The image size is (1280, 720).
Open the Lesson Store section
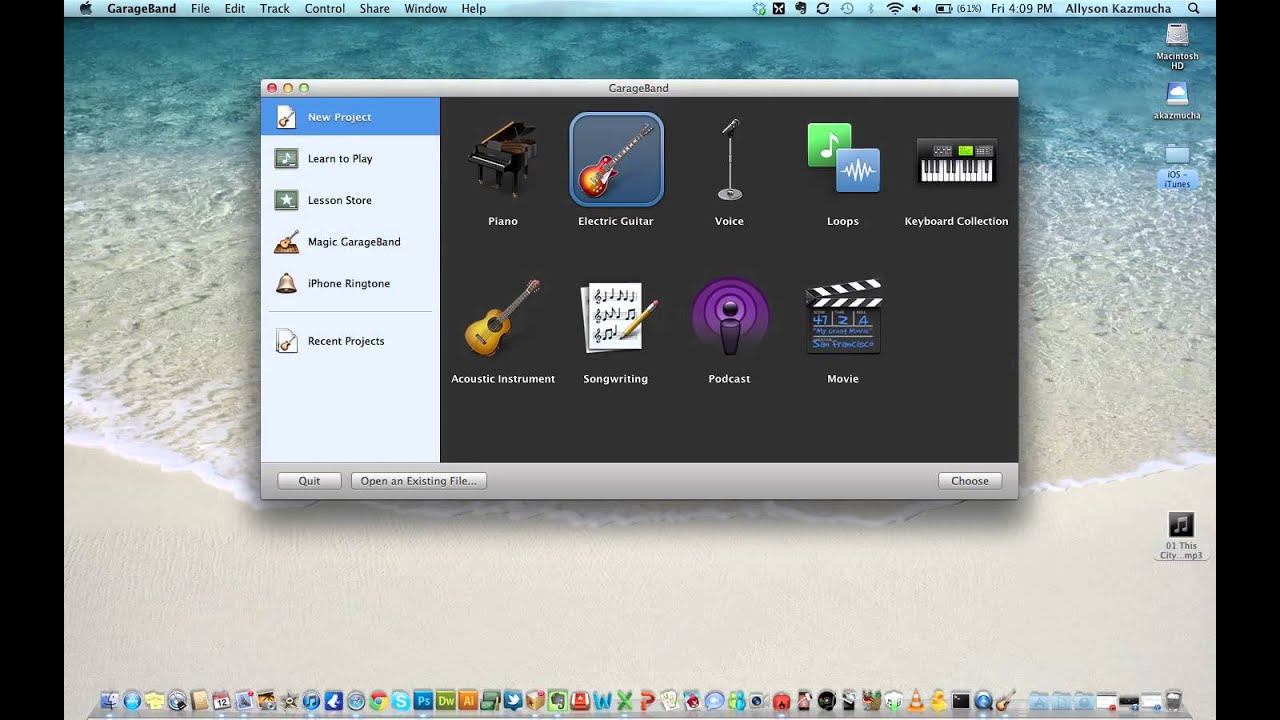(350, 200)
